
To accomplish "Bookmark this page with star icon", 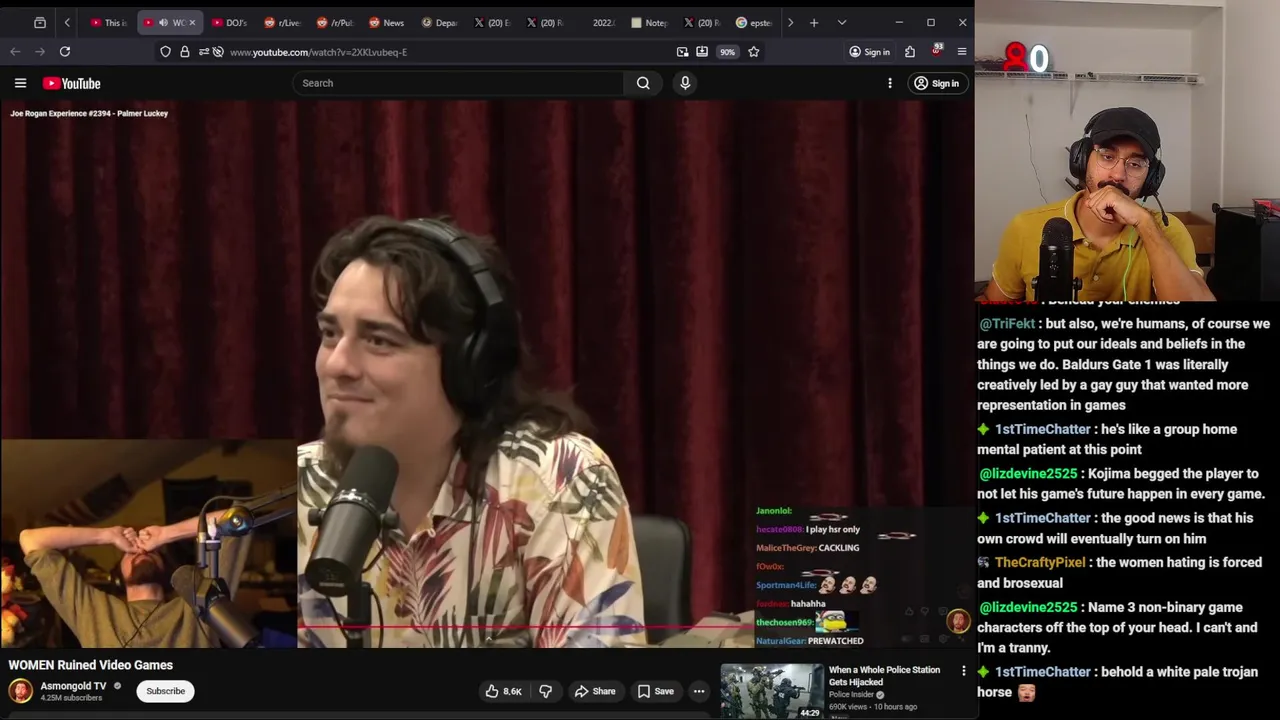I will click(754, 52).
